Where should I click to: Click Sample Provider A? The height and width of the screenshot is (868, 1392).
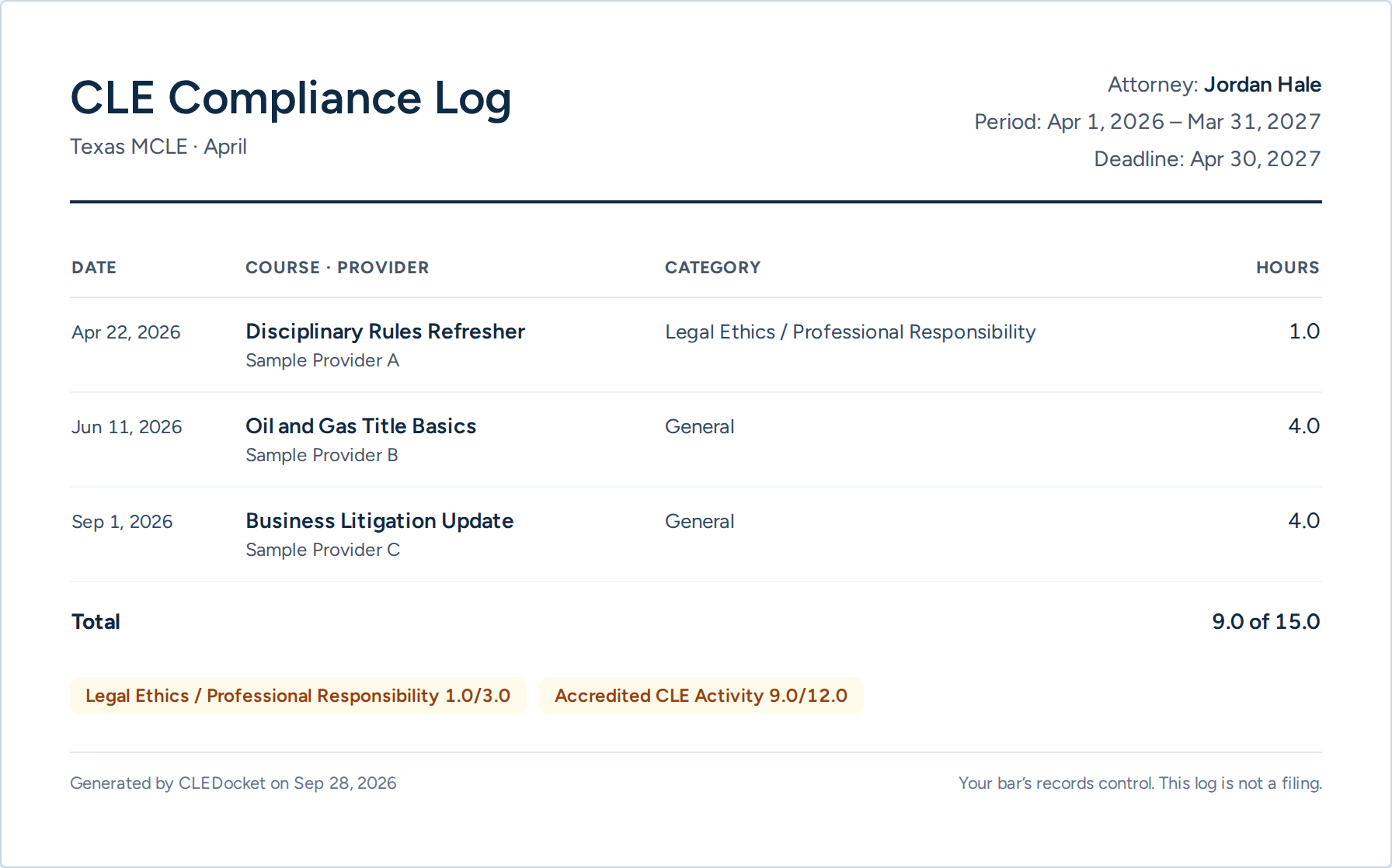pyautogui.click(x=322, y=360)
